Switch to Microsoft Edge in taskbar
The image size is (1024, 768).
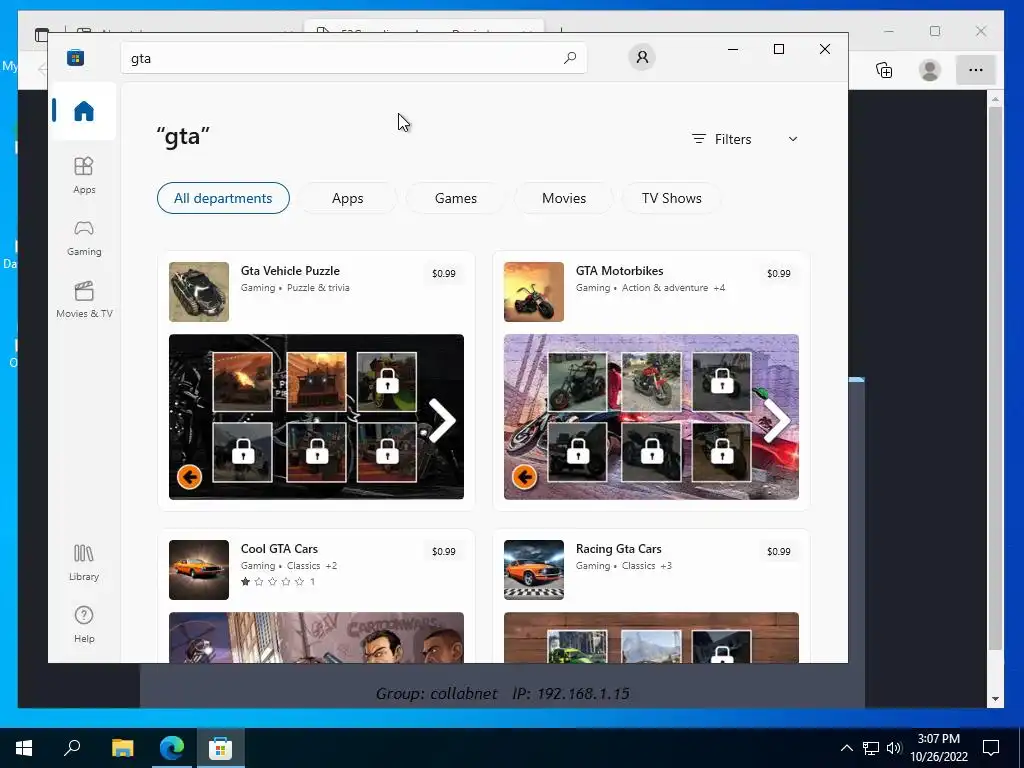coord(172,747)
